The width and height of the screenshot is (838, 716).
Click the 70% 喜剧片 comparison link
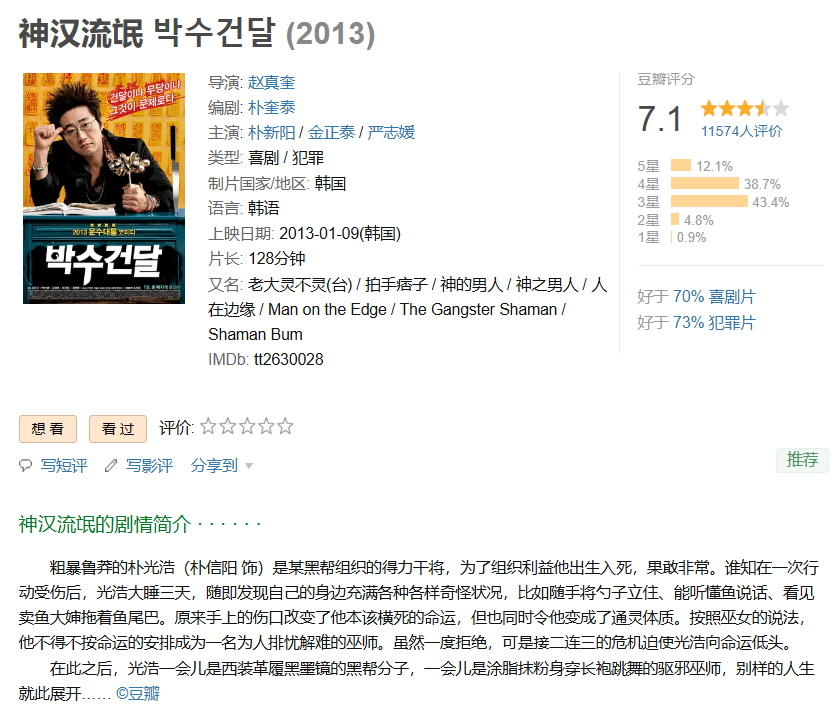click(714, 297)
